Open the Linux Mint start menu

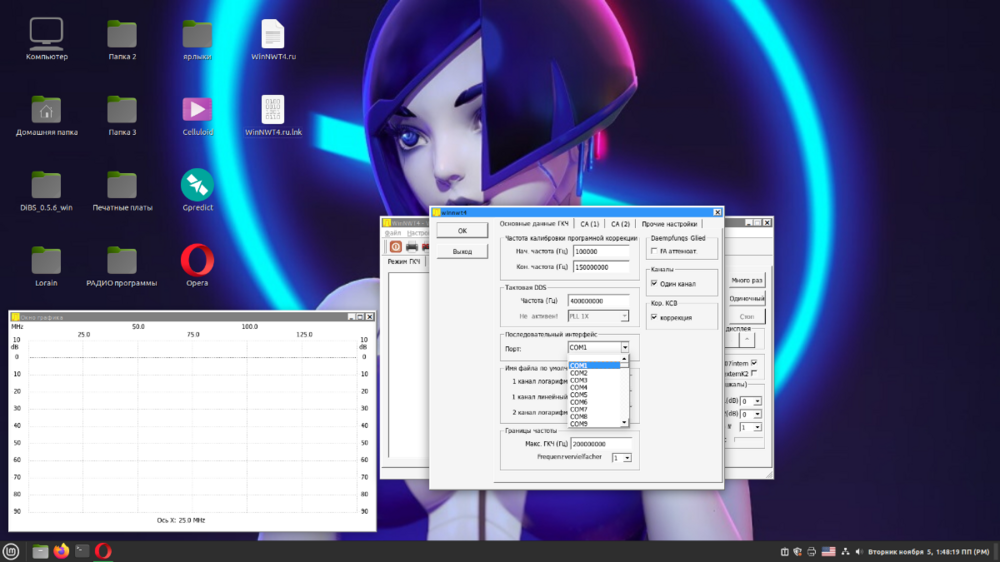pos(11,551)
